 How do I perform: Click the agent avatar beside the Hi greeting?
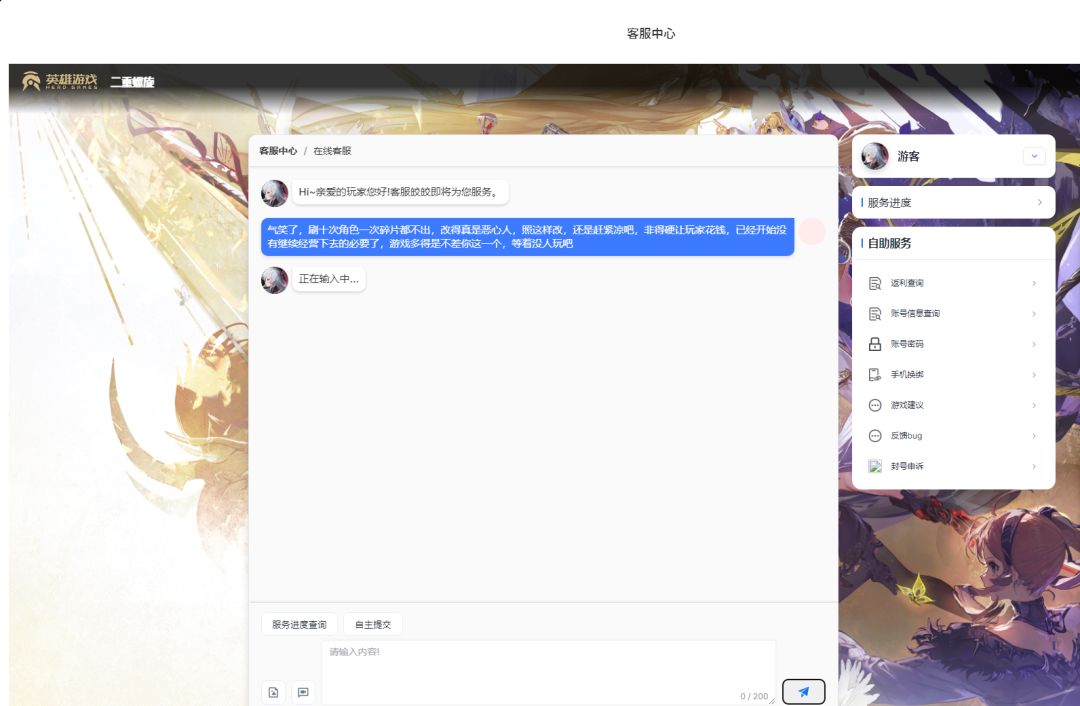274,193
